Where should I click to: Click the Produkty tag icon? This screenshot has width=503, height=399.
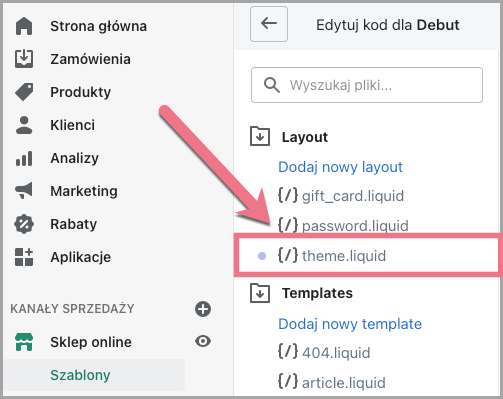click(24, 92)
